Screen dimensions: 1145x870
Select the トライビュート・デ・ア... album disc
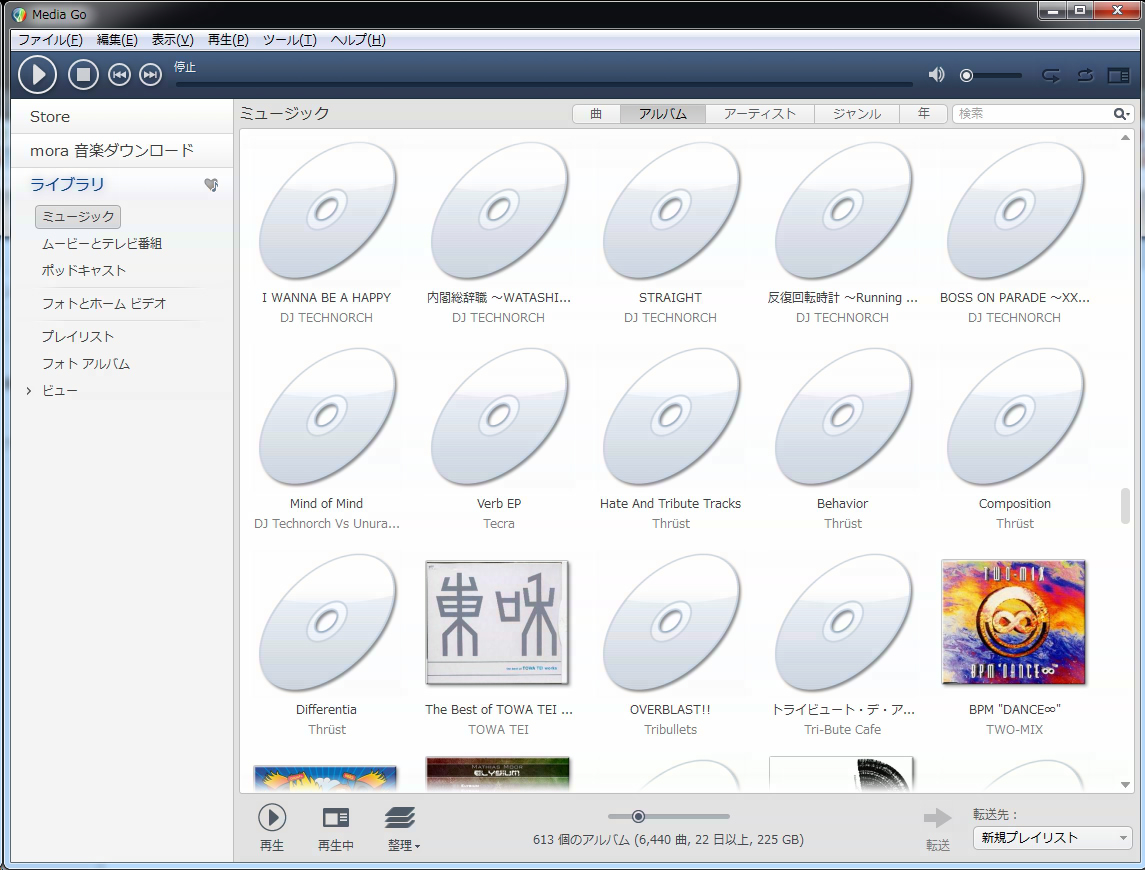tap(843, 622)
